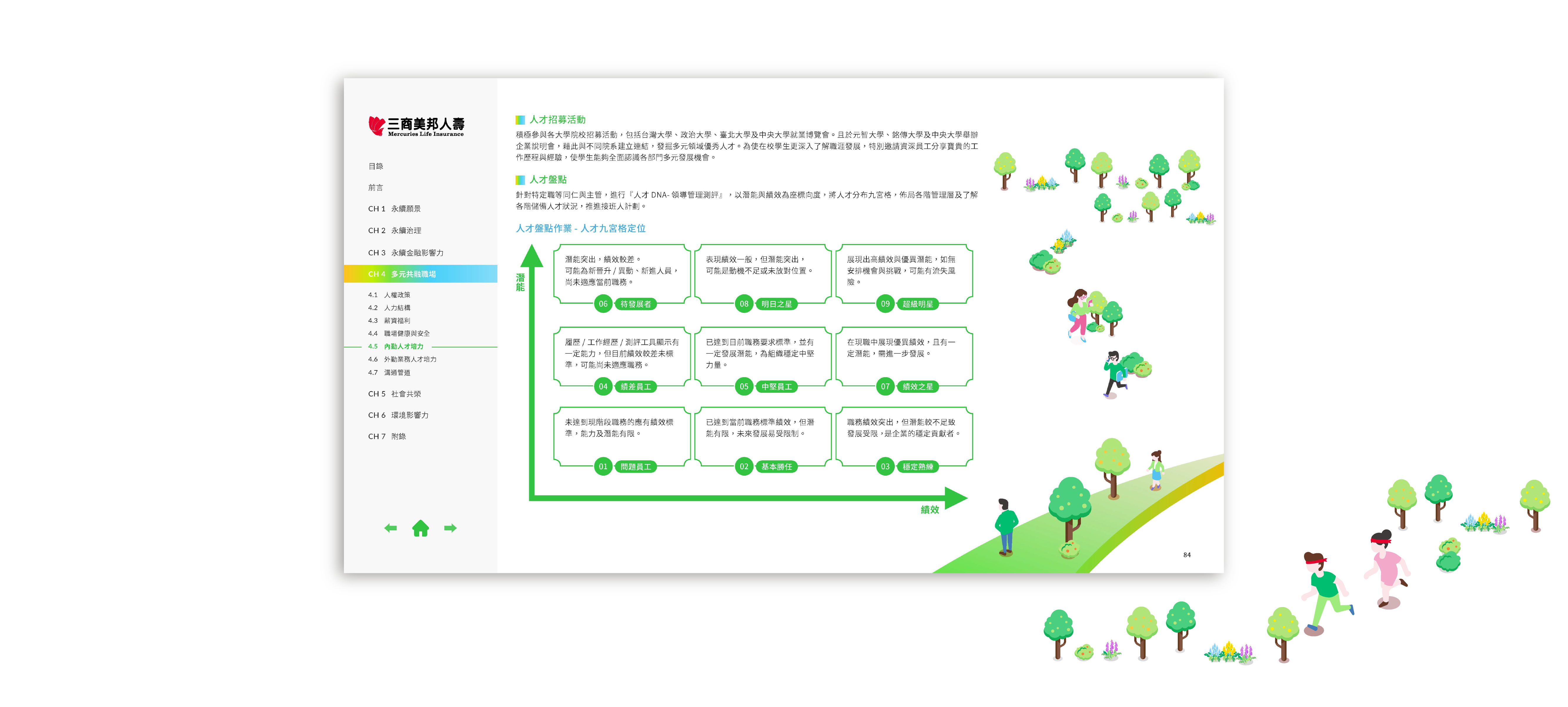Open CH 1 永續願景 chapter

394,209
